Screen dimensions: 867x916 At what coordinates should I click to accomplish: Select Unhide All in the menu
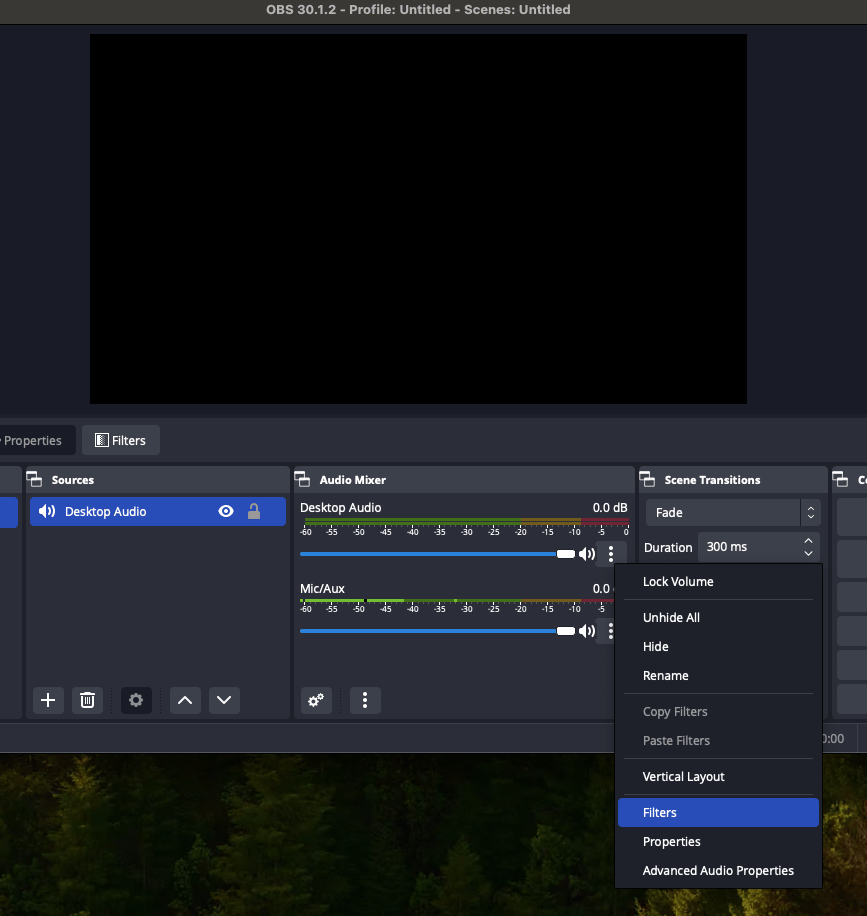(x=671, y=617)
